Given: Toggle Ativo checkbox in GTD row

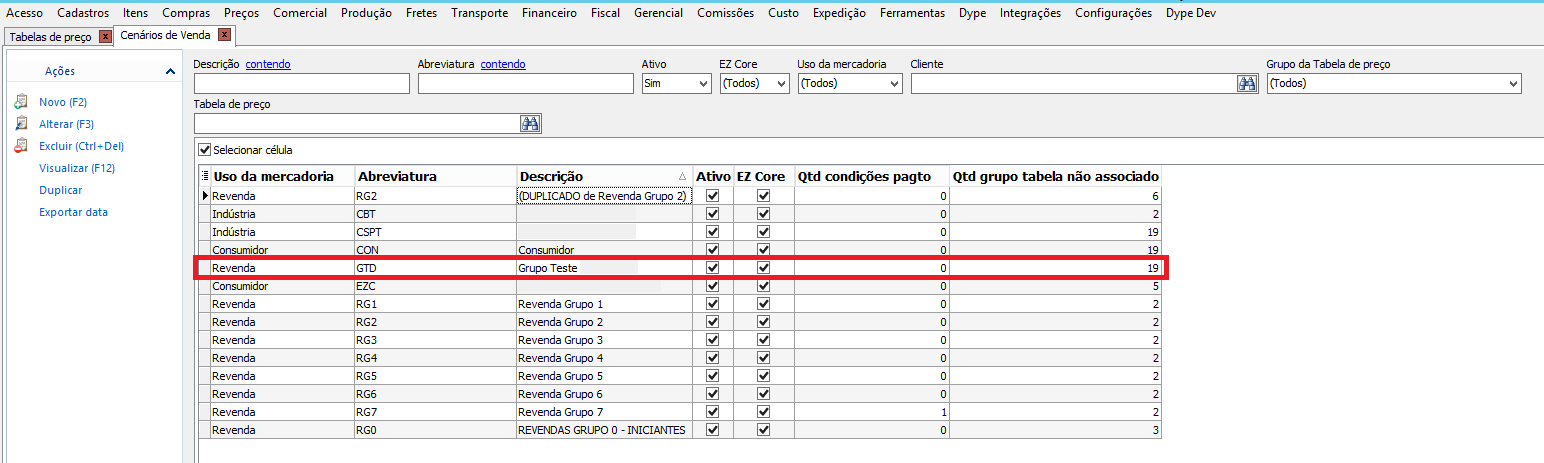Looking at the screenshot, I should [x=713, y=268].
